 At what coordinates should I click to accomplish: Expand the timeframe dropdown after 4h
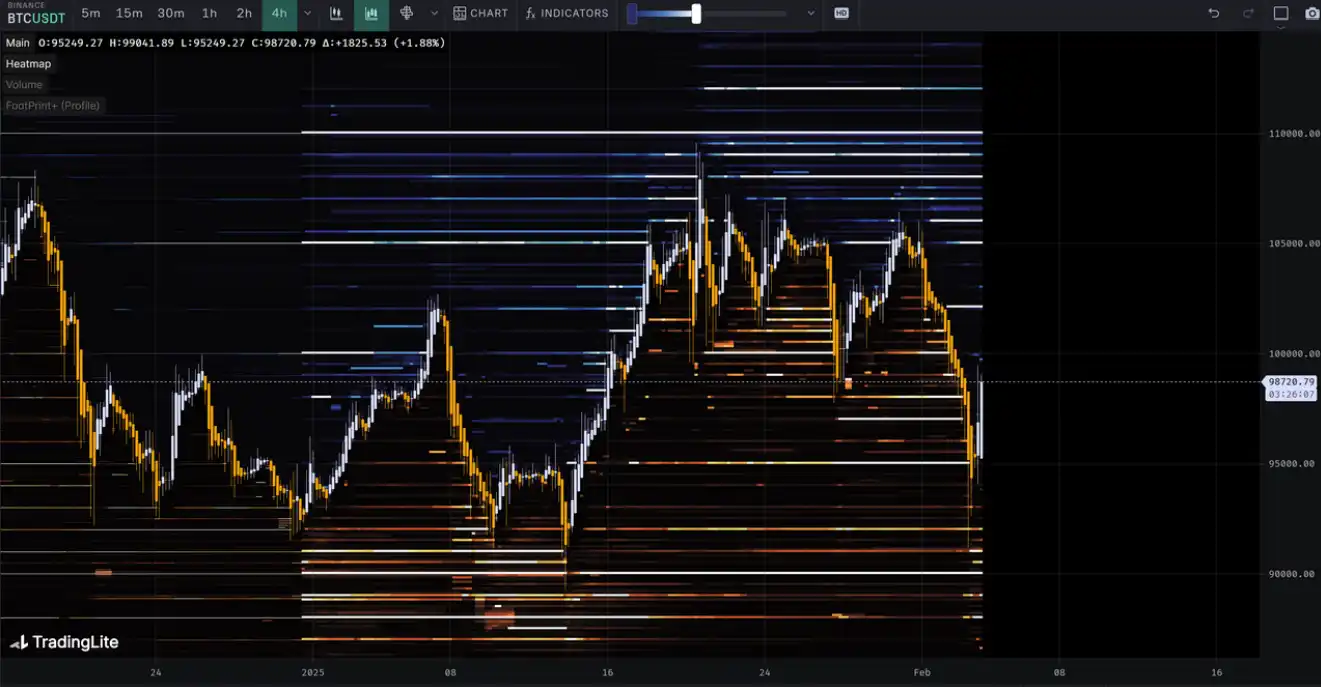pos(307,13)
